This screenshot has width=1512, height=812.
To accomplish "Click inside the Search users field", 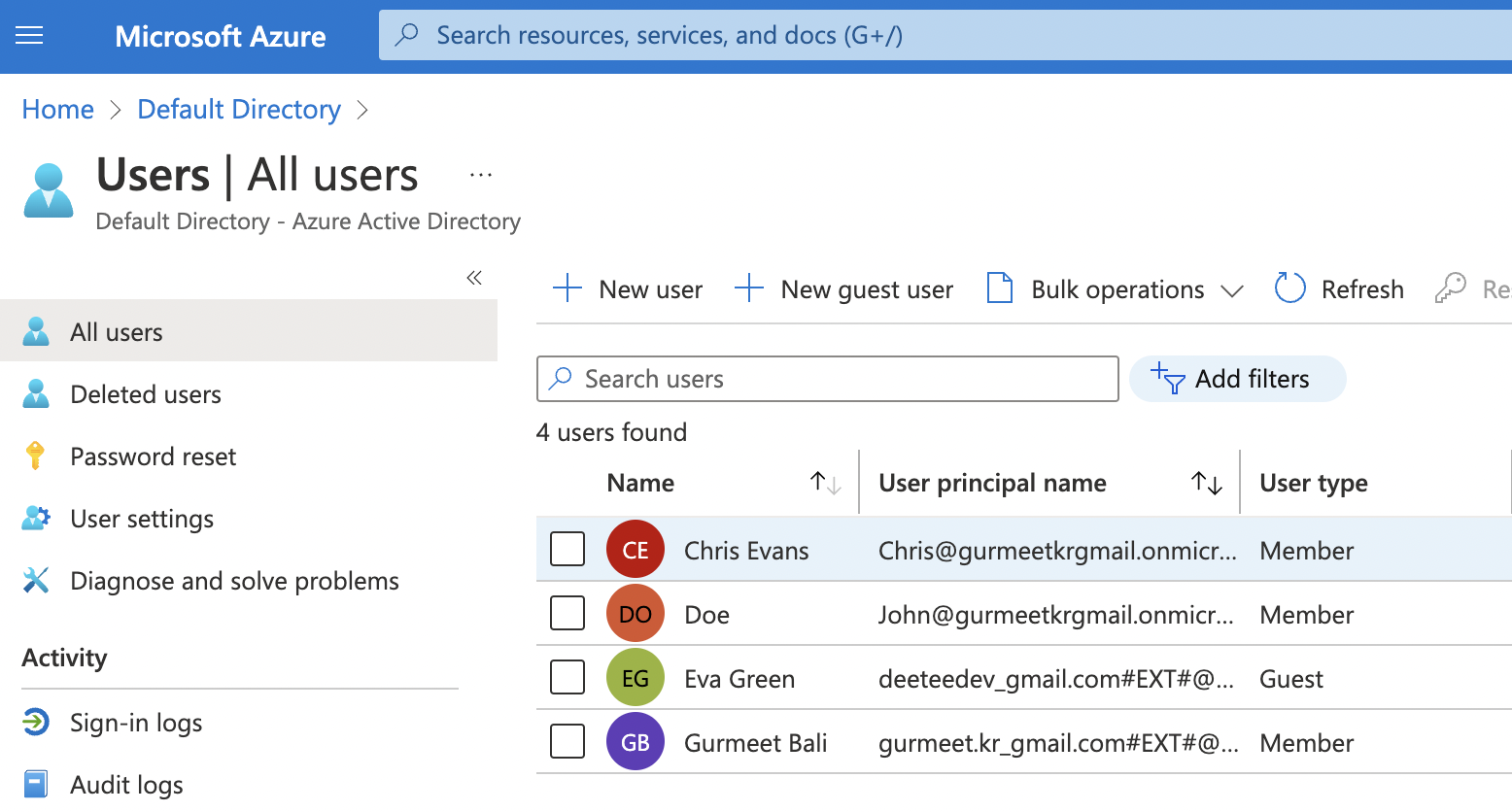I will coord(836,379).
